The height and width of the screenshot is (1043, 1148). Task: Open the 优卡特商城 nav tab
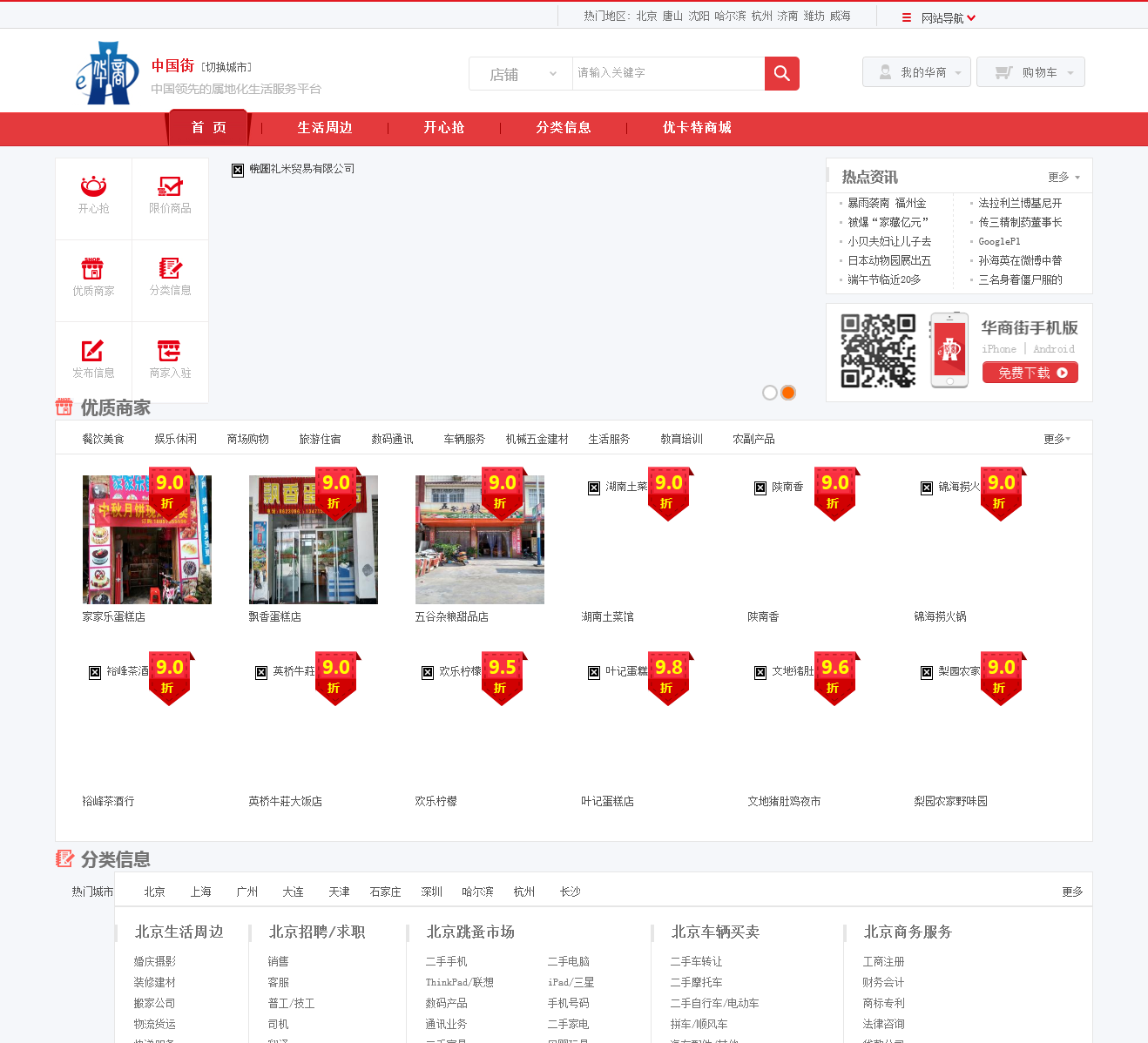pyautogui.click(x=697, y=128)
